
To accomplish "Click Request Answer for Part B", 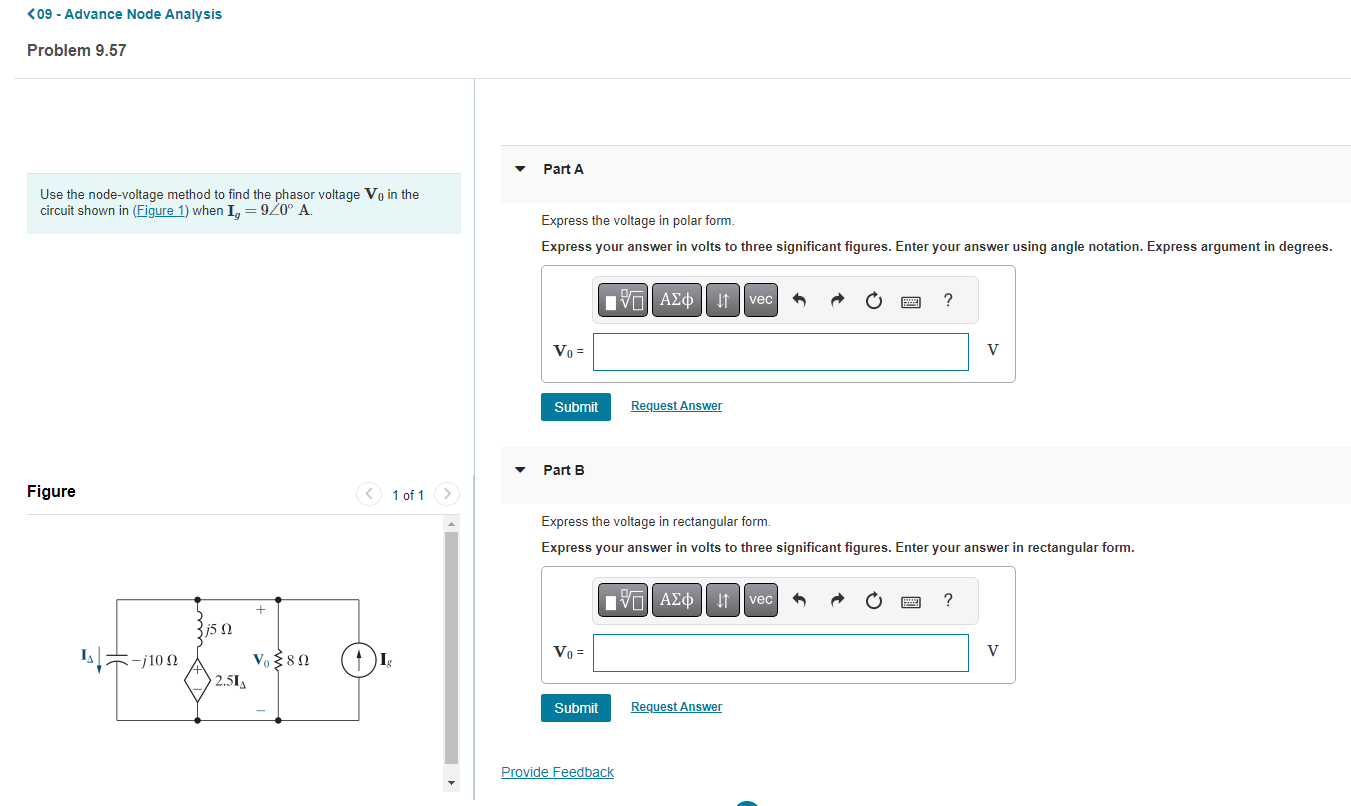I will 675,706.
